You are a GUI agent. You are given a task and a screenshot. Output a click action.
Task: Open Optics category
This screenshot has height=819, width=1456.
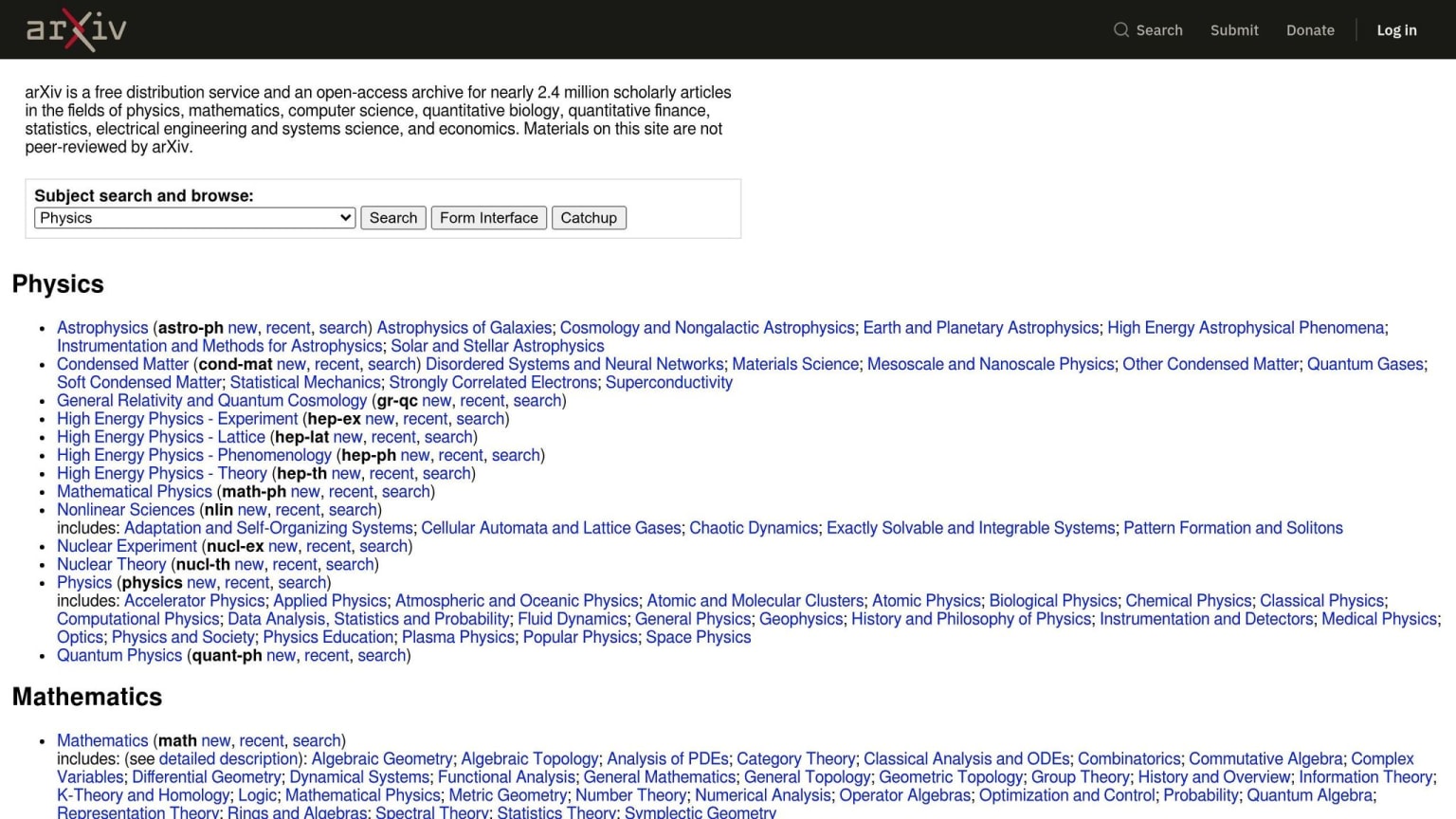point(80,637)
